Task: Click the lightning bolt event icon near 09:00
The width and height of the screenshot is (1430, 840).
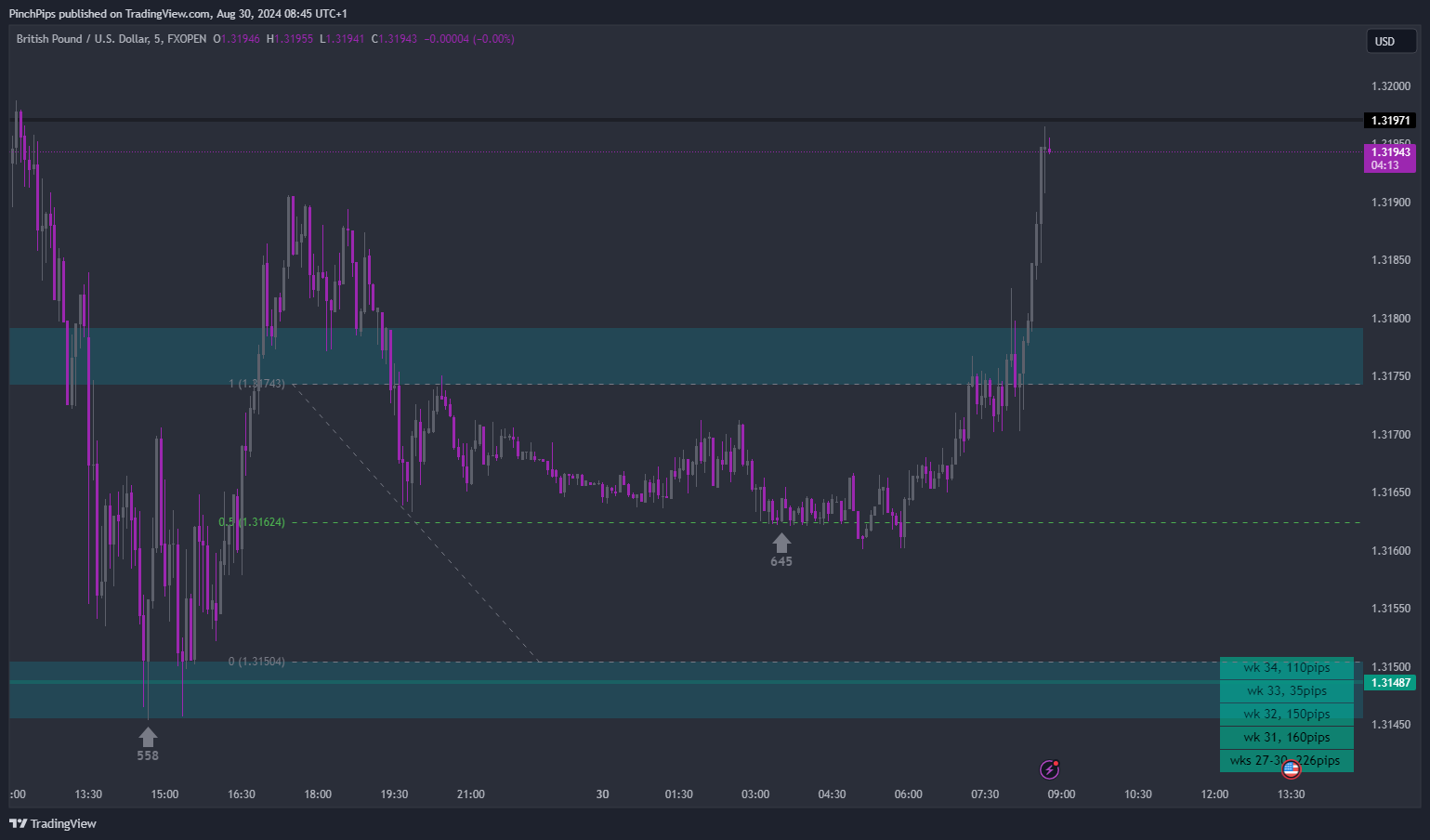Action: (x=1049, y=769)
